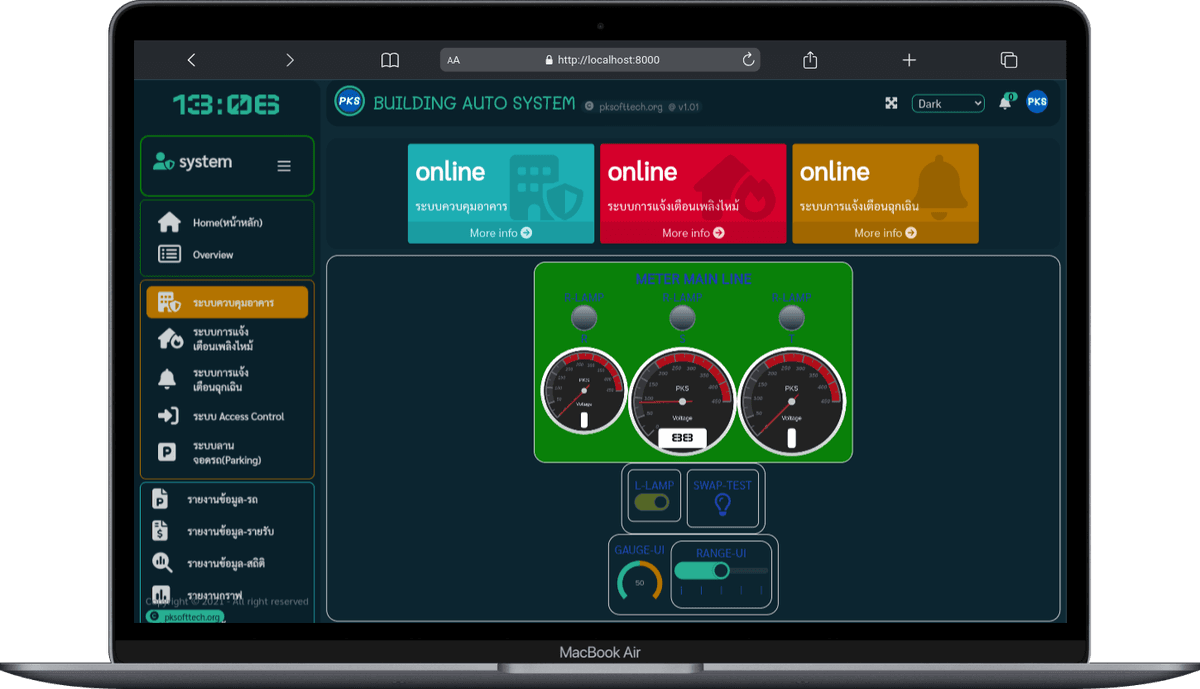Open the Dark theme dropdown
This screenshot has width=1200, height=689.
(948, 103)
